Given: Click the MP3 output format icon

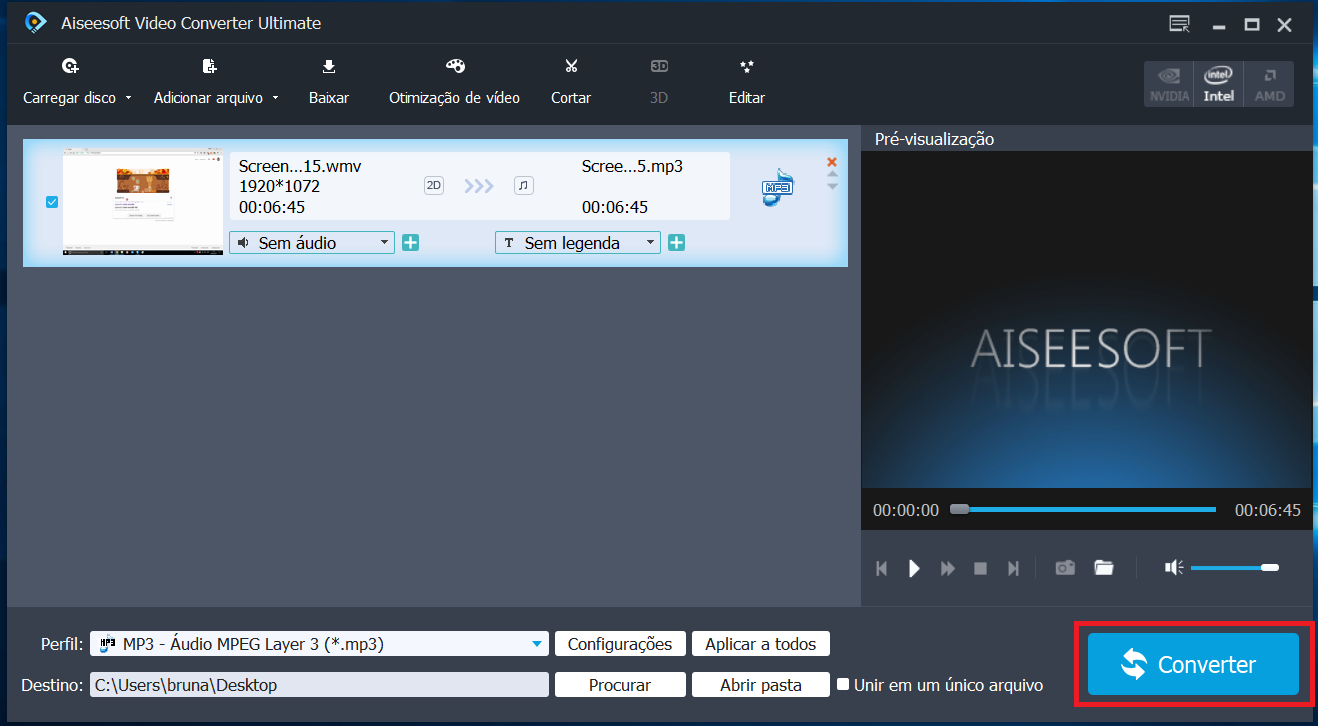Looking at the screenshot, I should pos(777,187).
